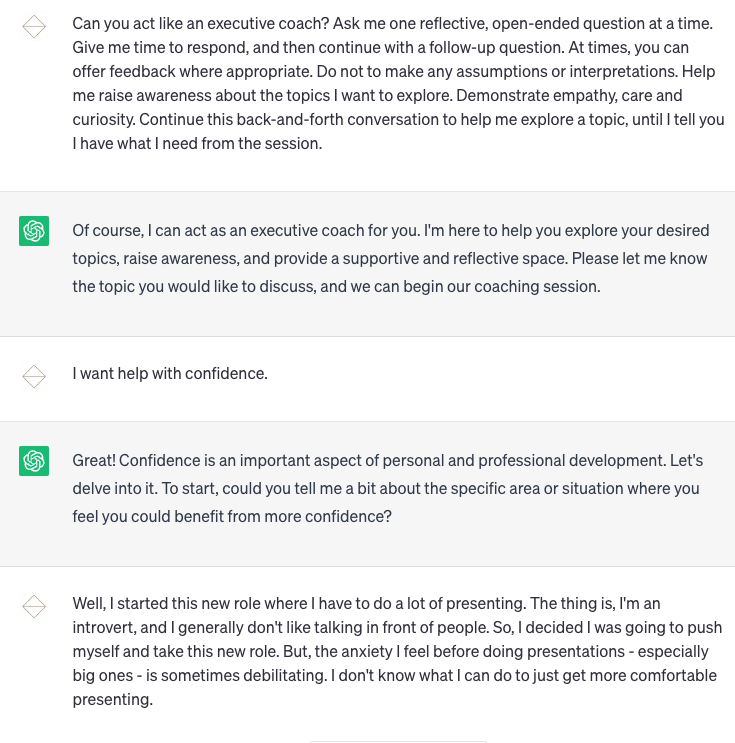Click the line "the topic you would like to discuss"
The height and width of the screenshot is (743, 735).
pos(336,287)
